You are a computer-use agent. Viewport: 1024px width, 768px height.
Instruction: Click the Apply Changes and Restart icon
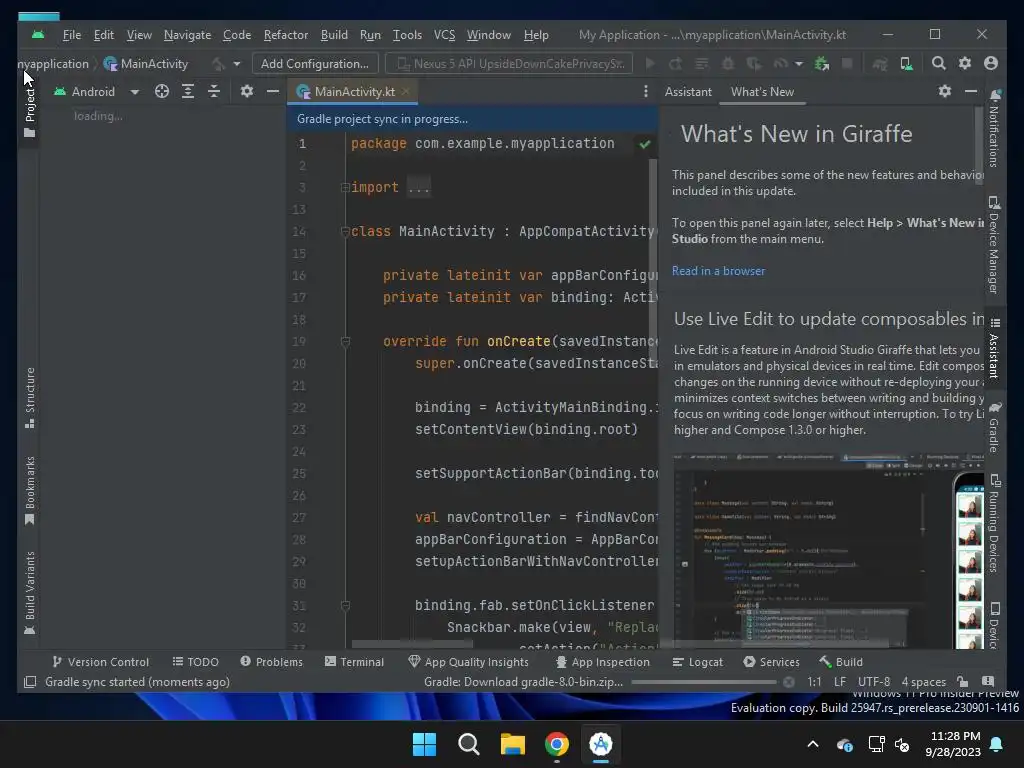(x=675, y=63)
